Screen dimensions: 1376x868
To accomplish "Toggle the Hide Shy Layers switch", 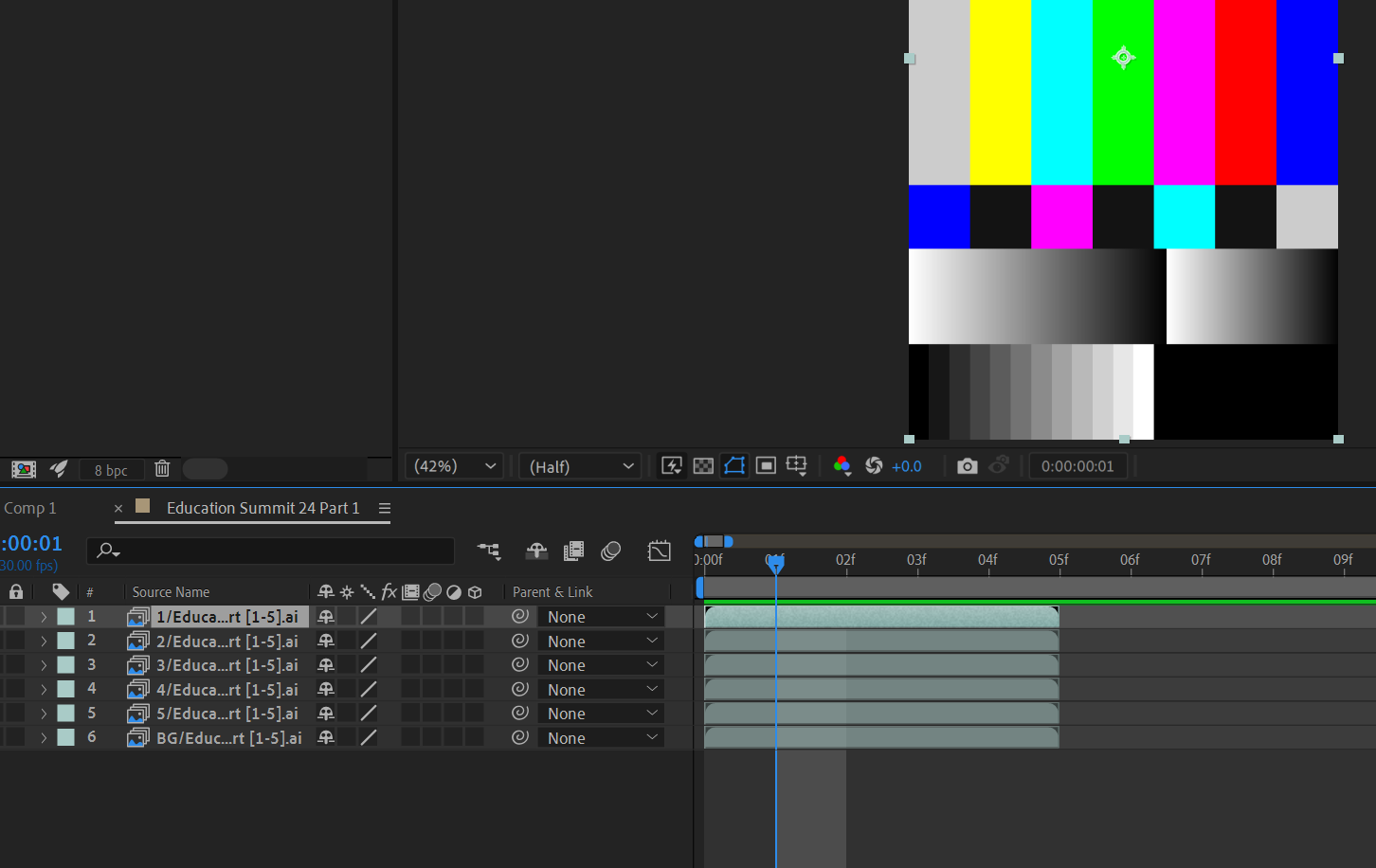I will point(536,551).
